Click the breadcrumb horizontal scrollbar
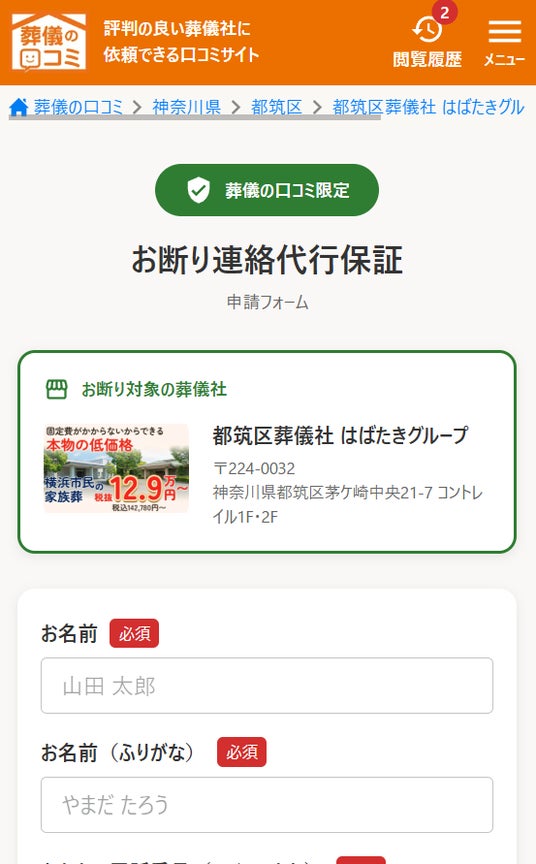This screenshot has height=864, width=536. (x=194, y=118)
